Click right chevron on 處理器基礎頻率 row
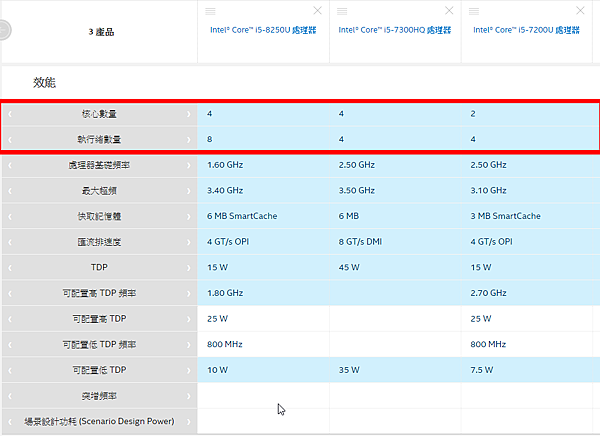 pos(189,165)
